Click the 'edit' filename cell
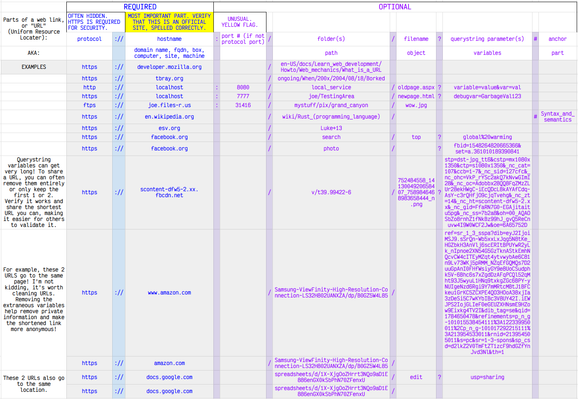 [416, 377]
